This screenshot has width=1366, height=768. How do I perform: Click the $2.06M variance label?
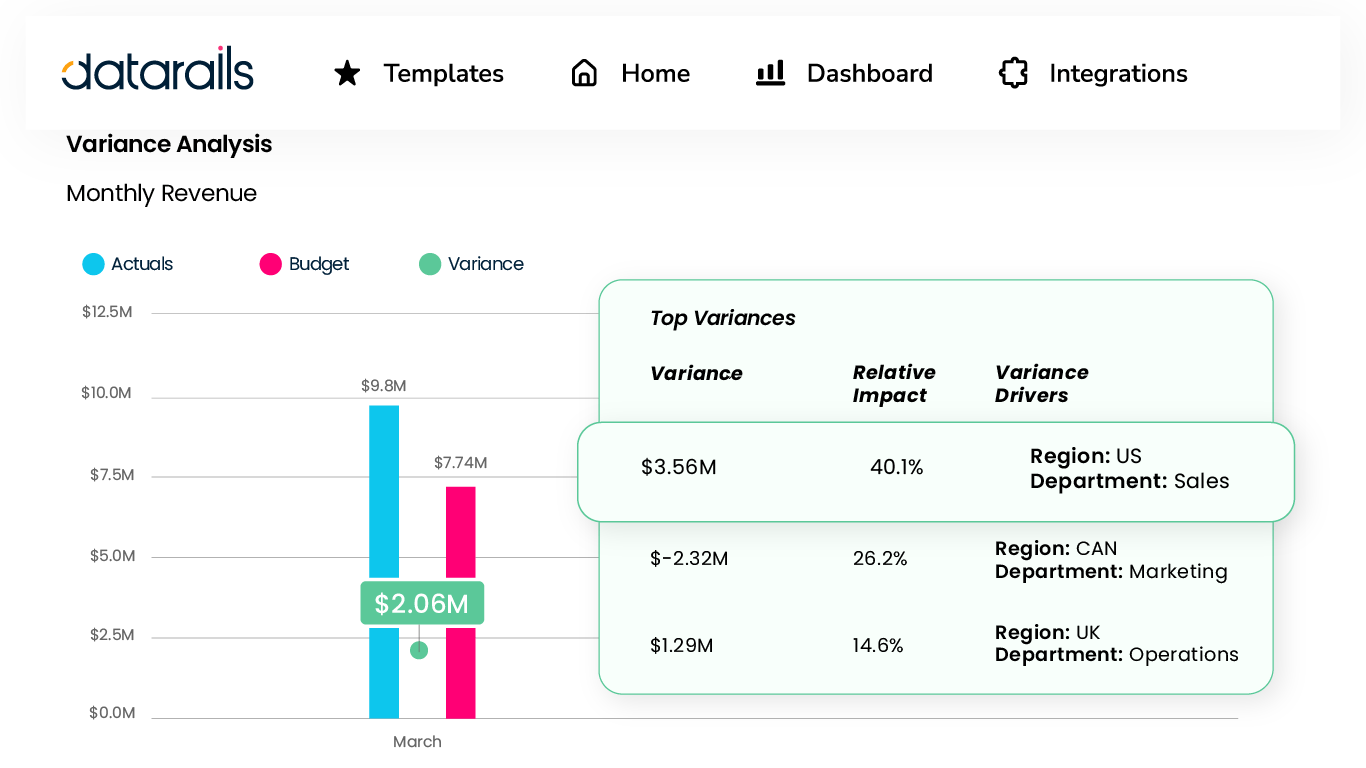coord(422,603)
